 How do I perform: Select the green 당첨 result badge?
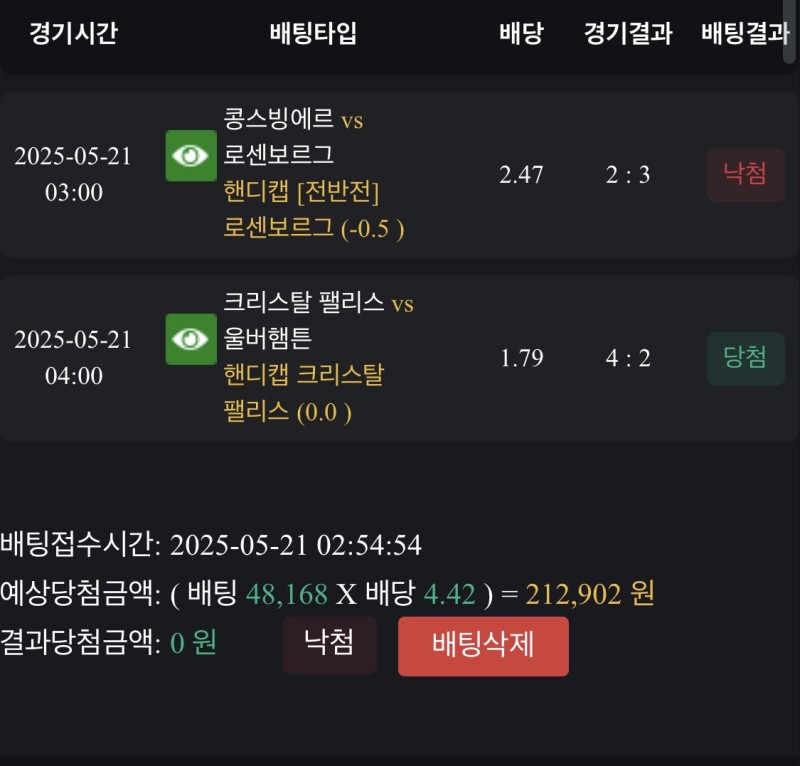[745, 358]
